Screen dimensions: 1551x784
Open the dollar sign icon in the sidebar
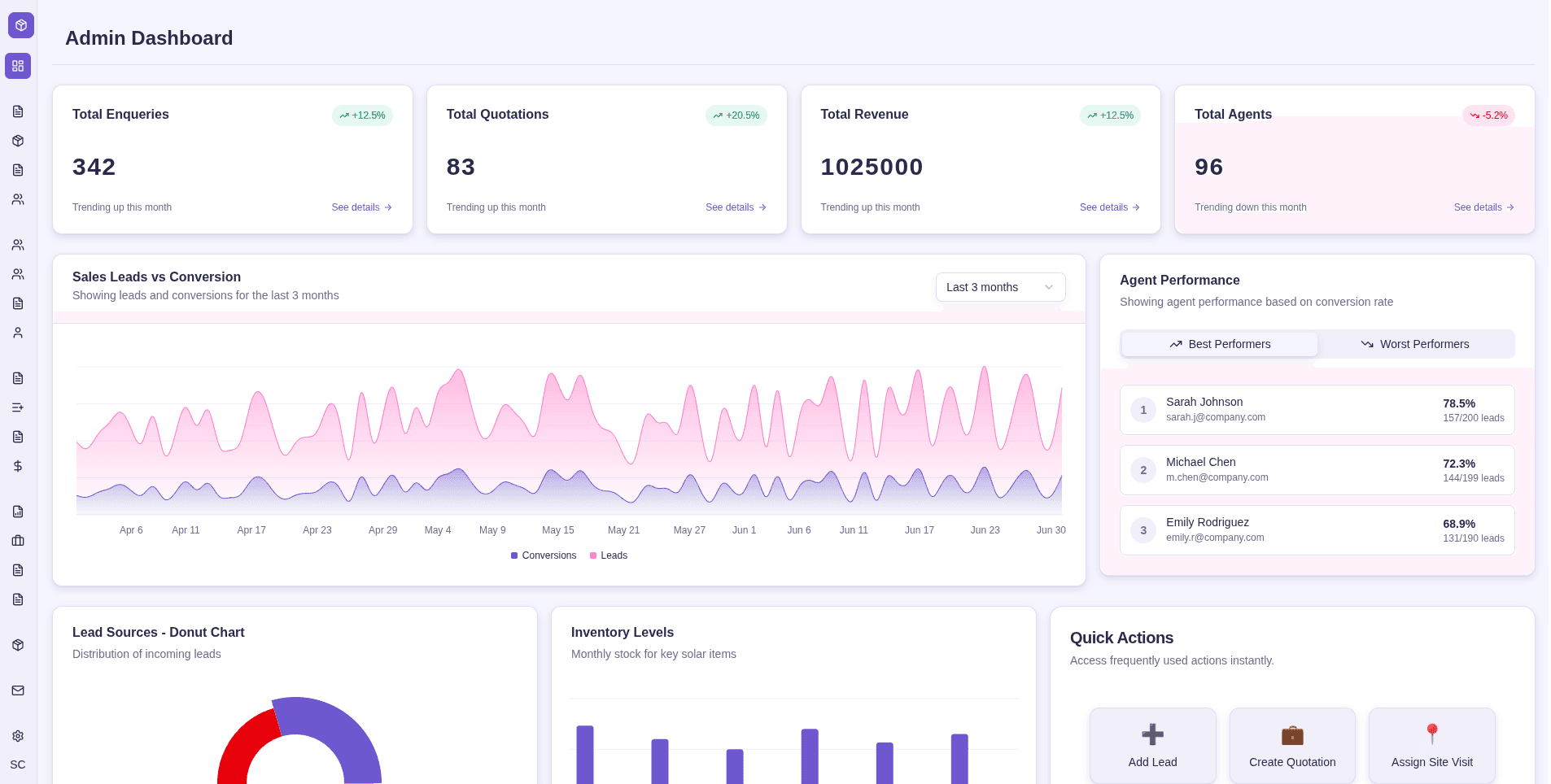pyautogui.click(x=18, y=466)
